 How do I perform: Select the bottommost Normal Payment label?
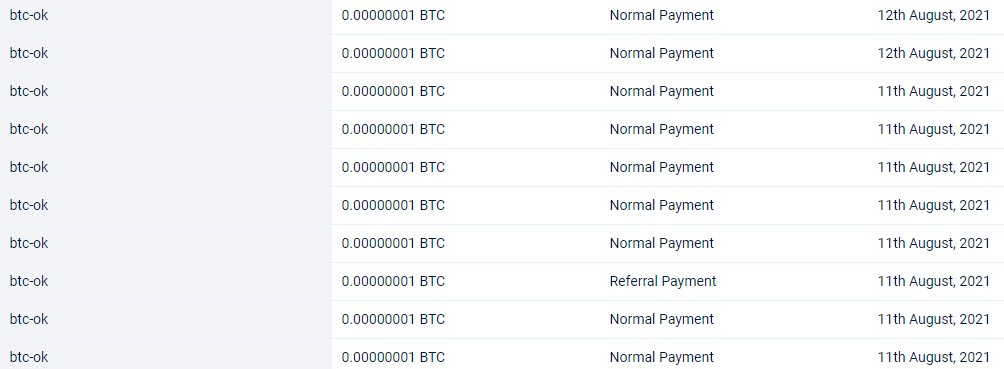[661, 357]
